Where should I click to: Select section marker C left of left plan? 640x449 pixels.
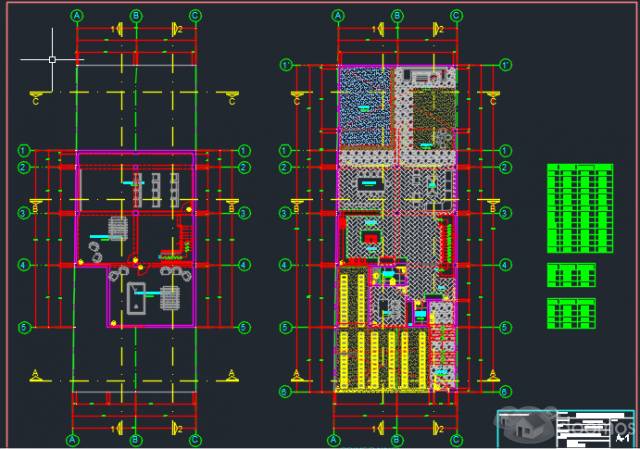[x=37, y=98]
